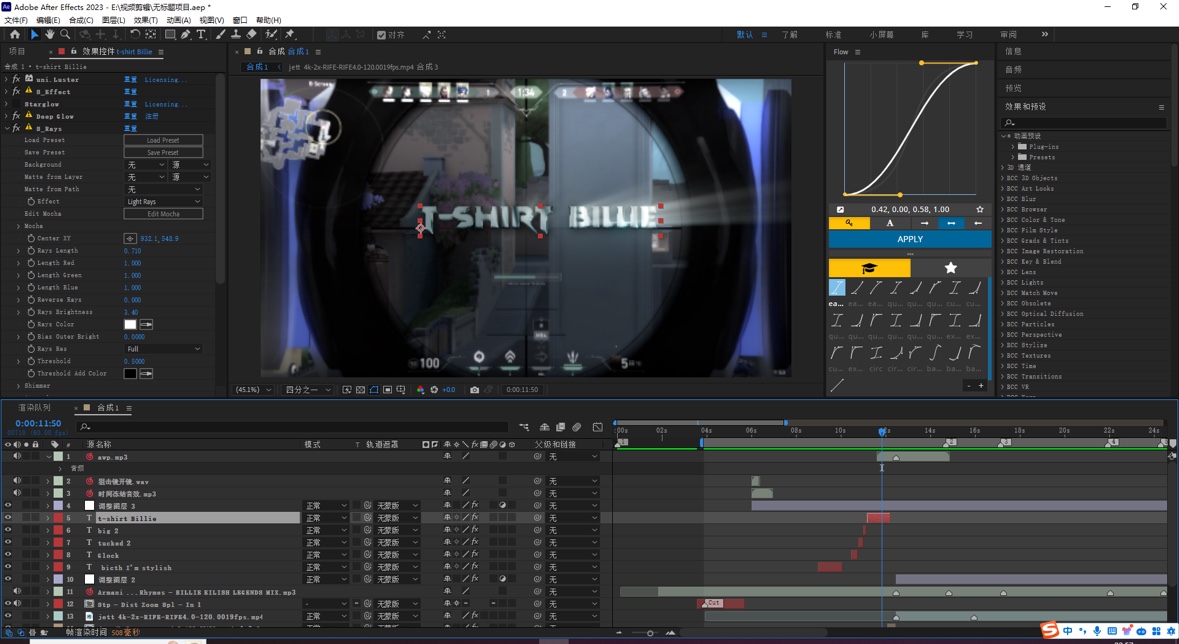The image size is (1179, 644).
Task: Take a snapshot with the camera icon
Action: click(474, 390)
